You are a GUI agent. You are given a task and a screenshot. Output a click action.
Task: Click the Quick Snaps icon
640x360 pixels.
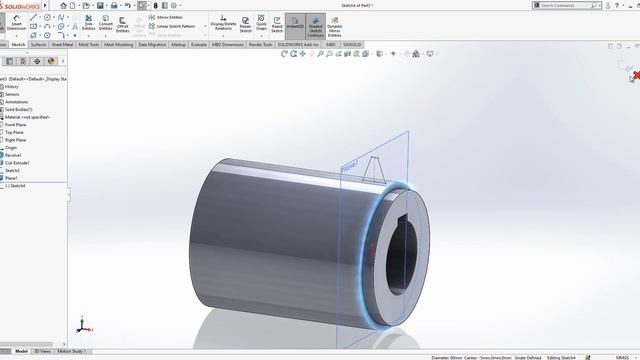261,22
